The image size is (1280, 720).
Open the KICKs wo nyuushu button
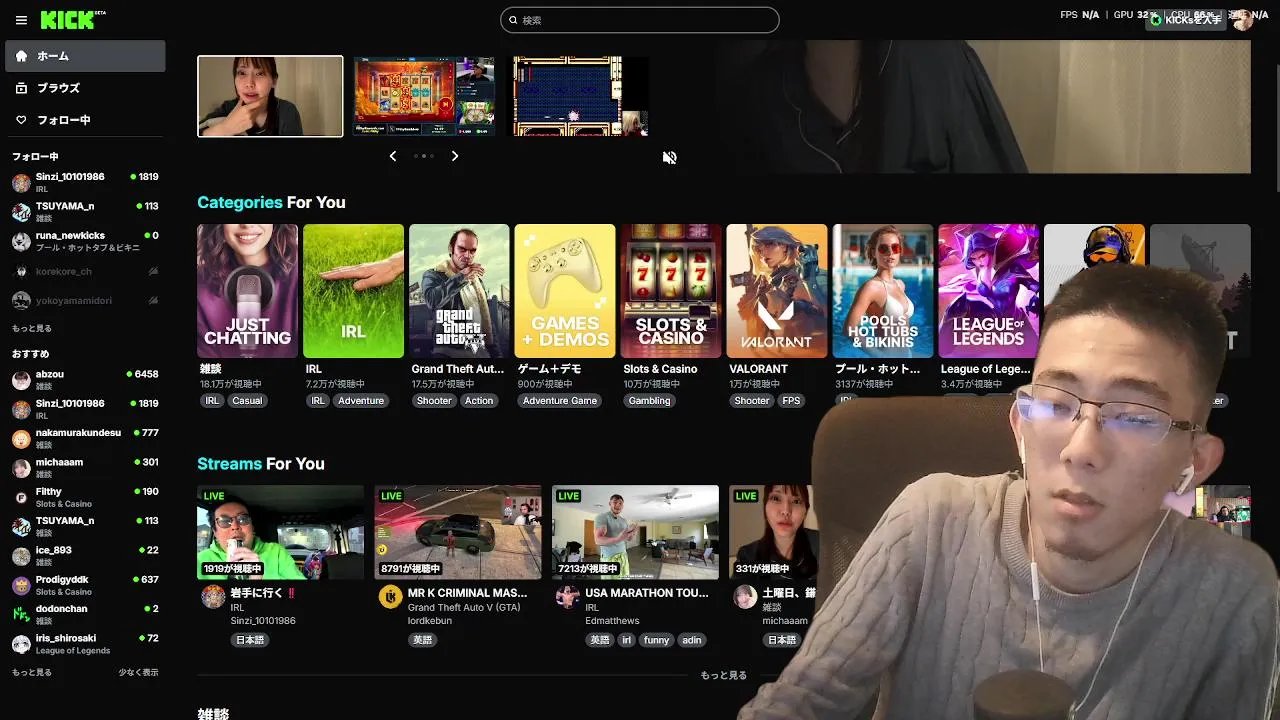pos(1185,20)
